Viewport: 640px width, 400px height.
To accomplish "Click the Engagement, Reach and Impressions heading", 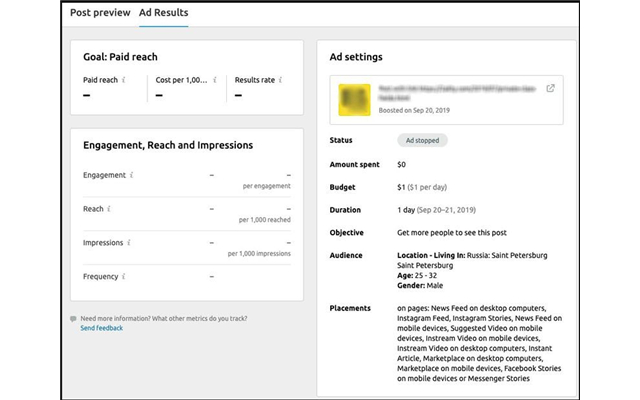I will coord(168,145).
